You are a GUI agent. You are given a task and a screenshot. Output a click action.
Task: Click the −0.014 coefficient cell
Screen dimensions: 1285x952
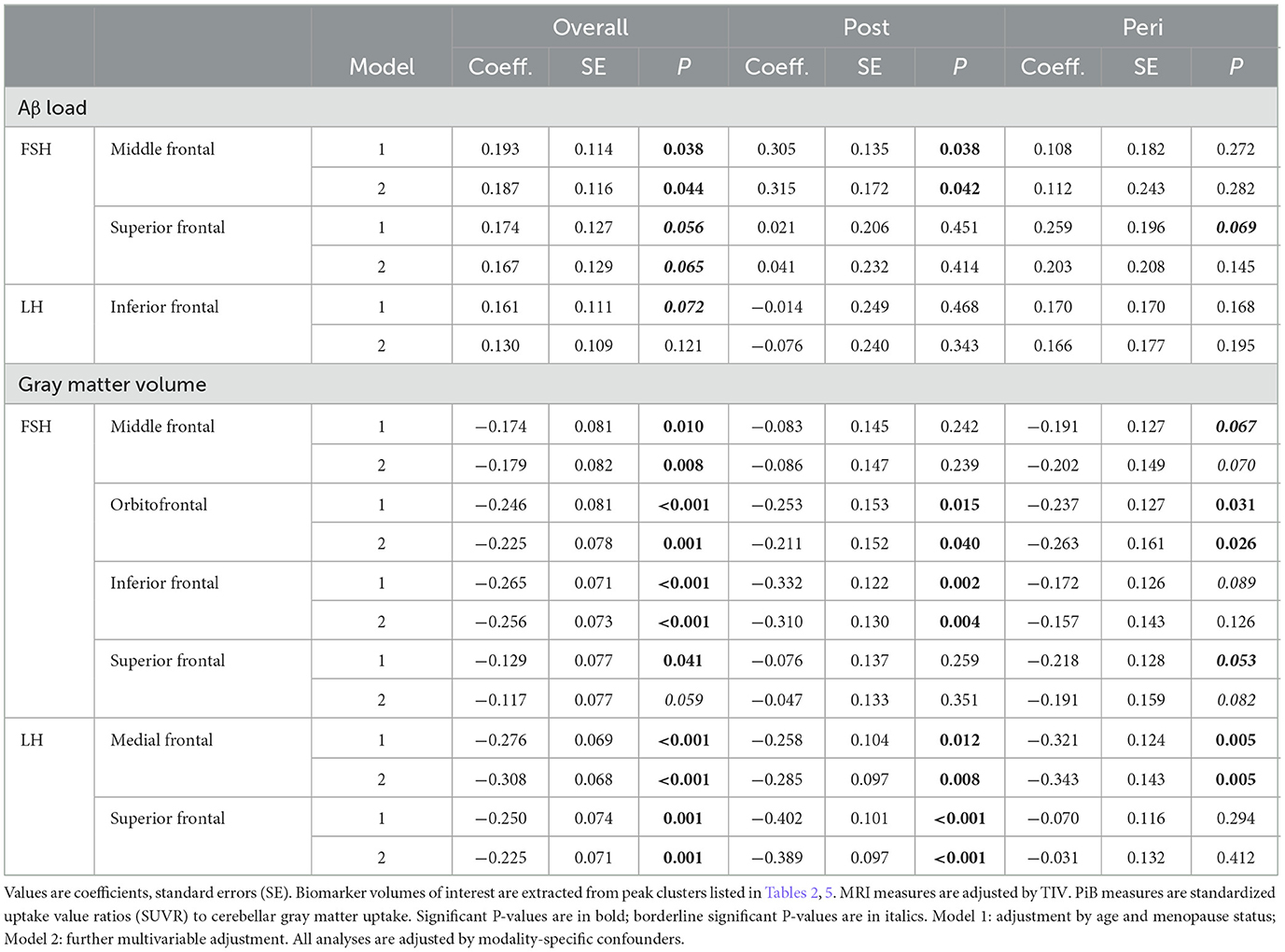click(776, 307)
